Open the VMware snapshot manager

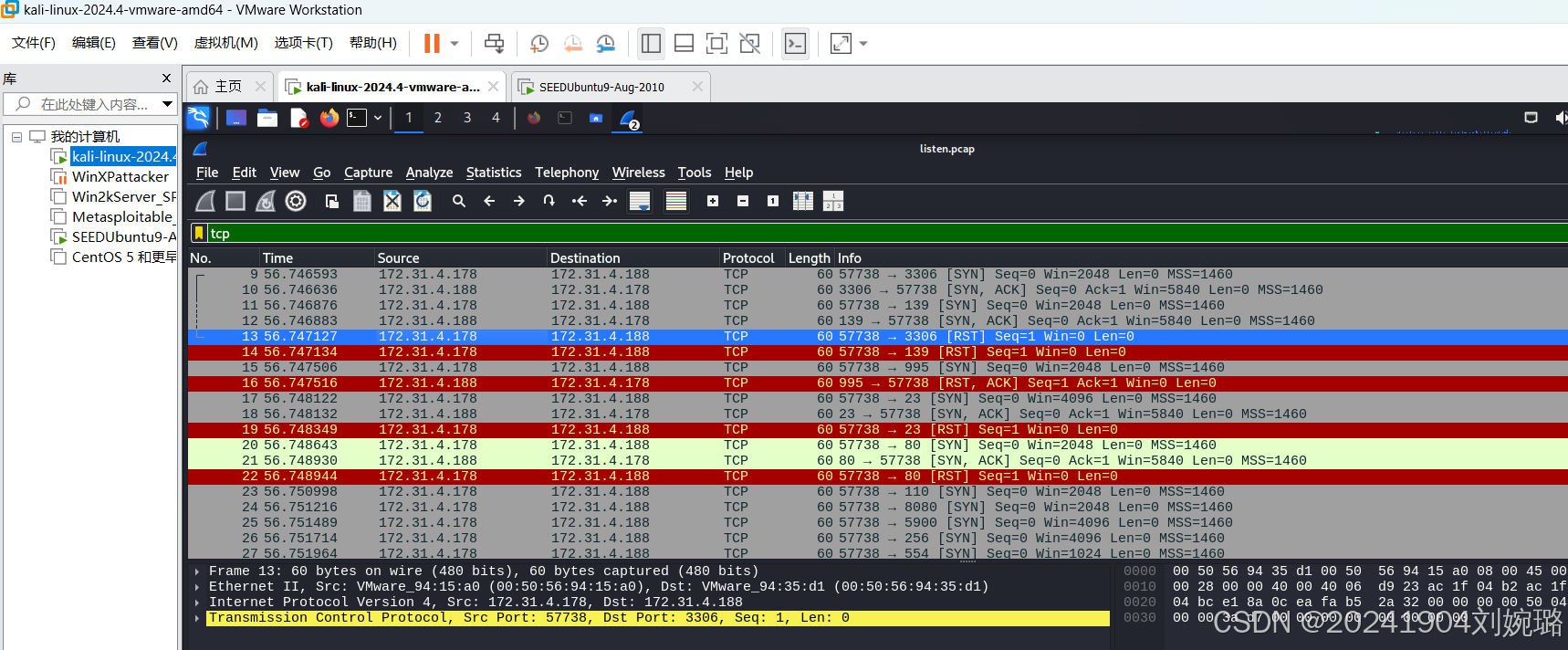tap(605, 43)
